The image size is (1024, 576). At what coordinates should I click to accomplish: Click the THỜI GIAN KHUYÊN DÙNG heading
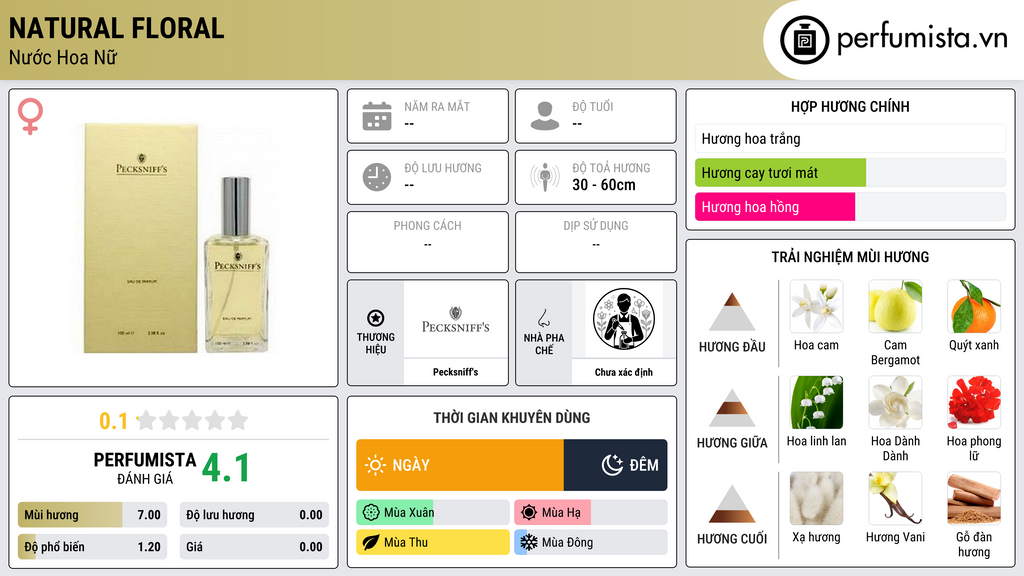512,417
